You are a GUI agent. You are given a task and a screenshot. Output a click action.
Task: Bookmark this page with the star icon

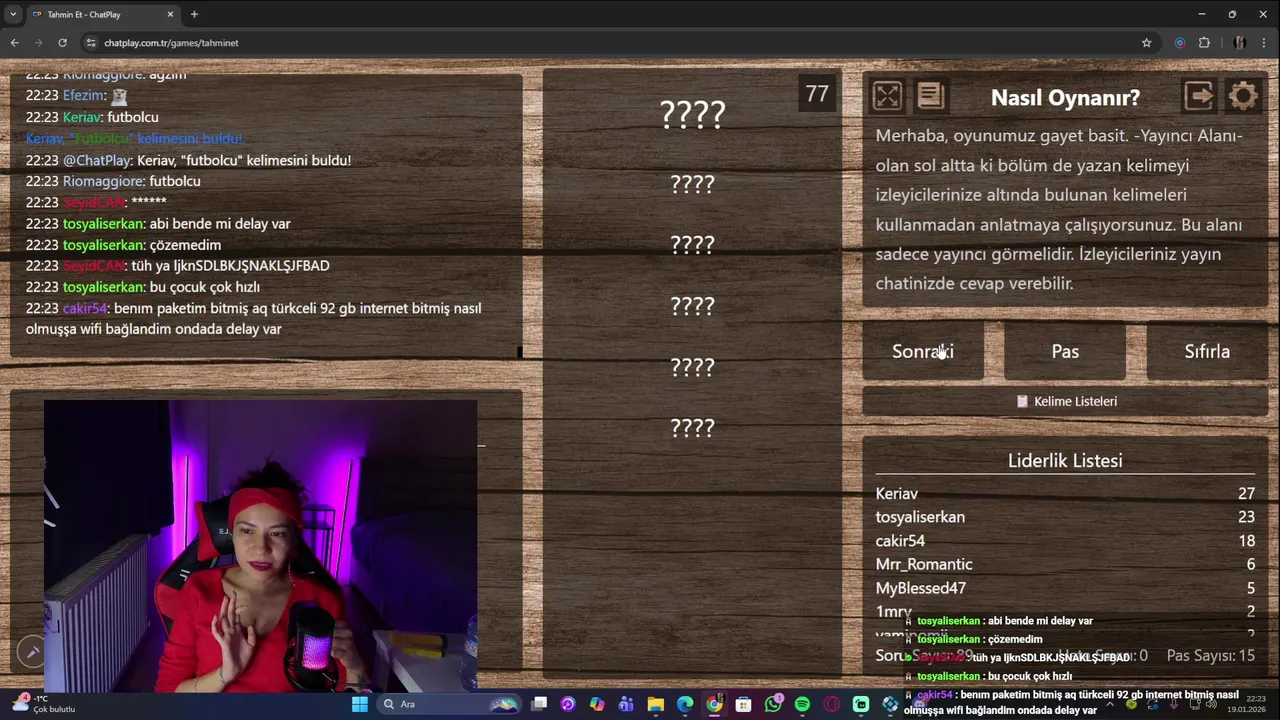click(x=1146, y=43)
